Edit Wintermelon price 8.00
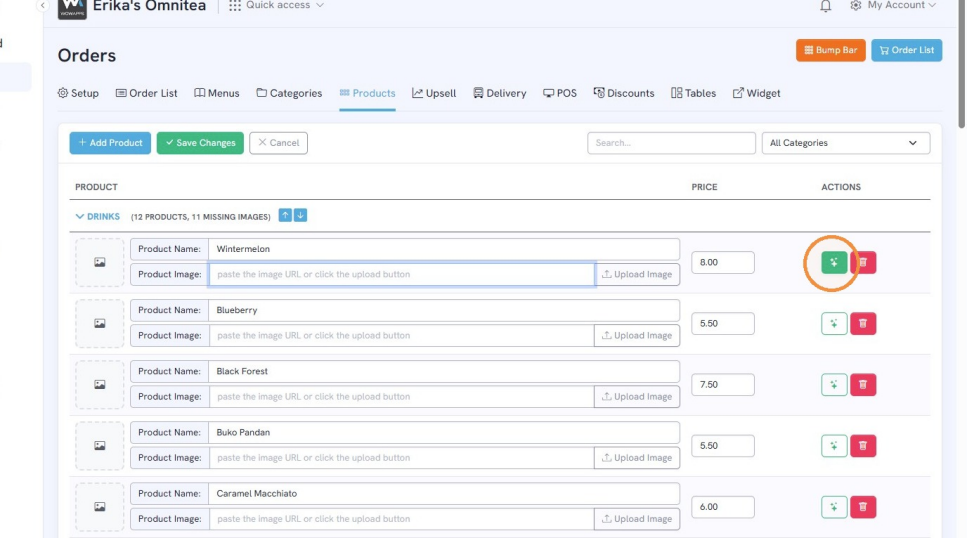The height and width of the screenshot is (538, 967). [x=723, y=262]
